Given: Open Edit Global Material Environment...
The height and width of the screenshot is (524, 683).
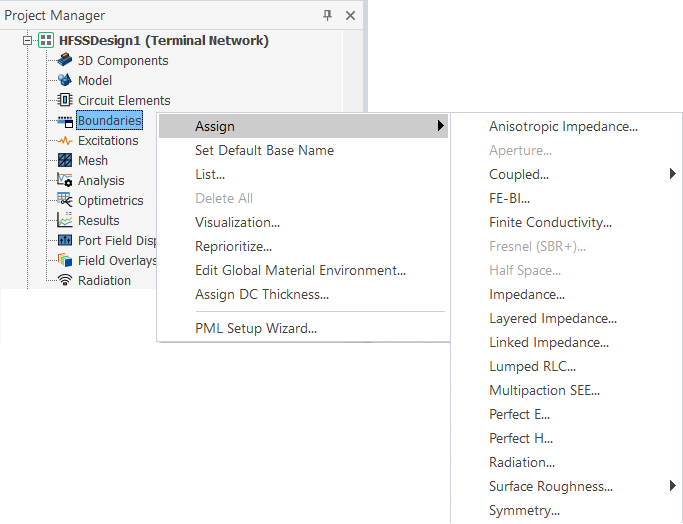Looking at the screenshot, I should [x=301, y=270].
